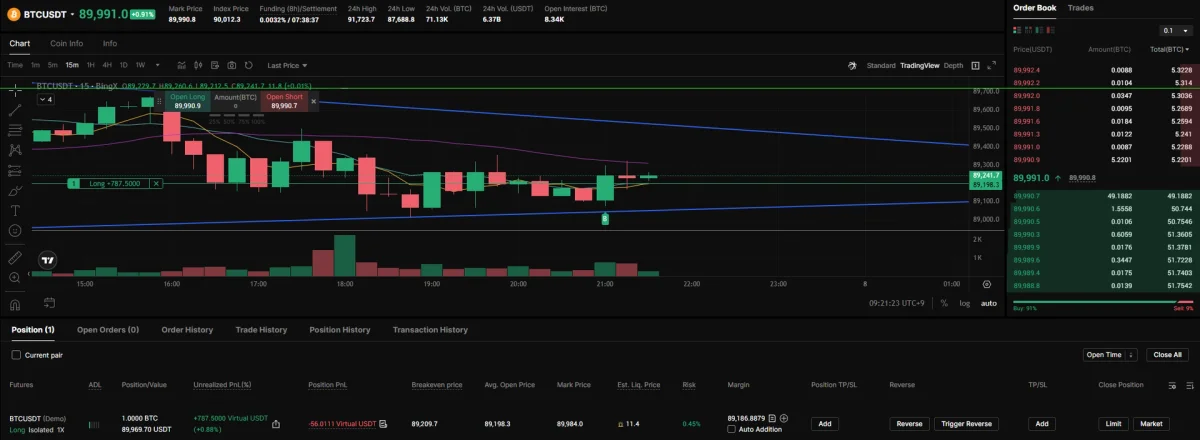Select the brush drawing tool
The width and height of the screenshot is (1200, 440).
15,190
